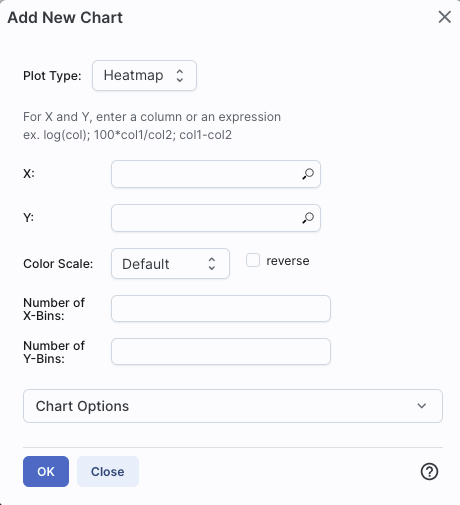Open help via question mark icon

click(x=429, y=472)
